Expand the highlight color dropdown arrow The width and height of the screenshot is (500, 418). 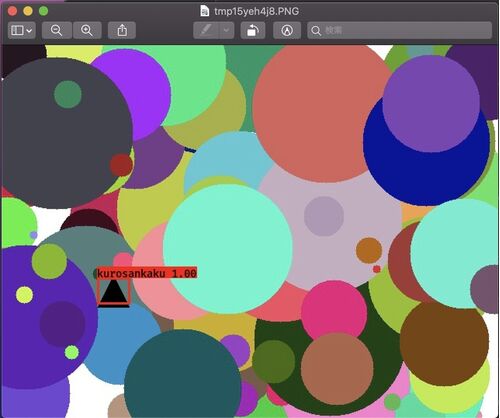click(226, 30)
